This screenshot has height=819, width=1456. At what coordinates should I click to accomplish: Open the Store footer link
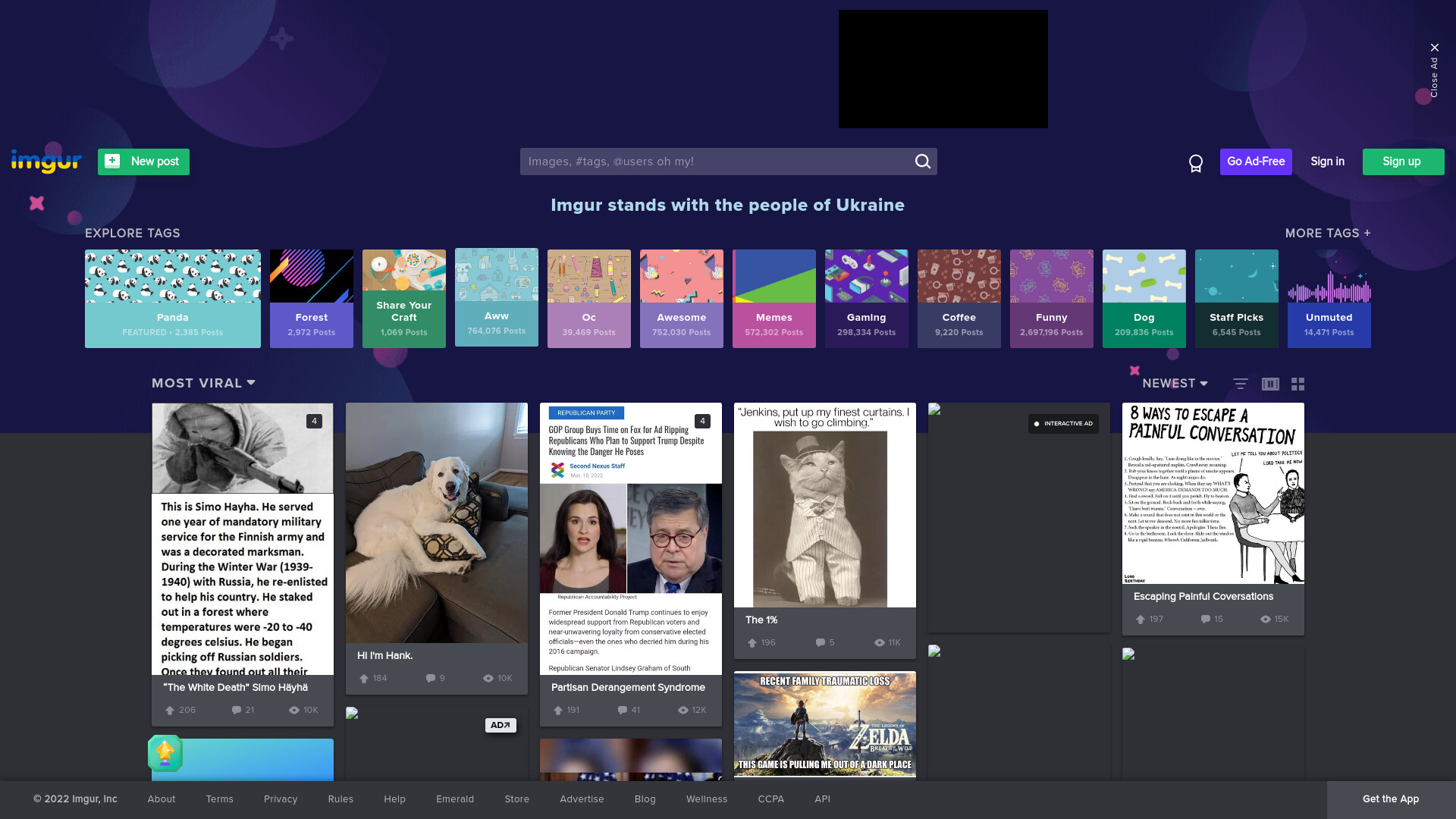517,799
